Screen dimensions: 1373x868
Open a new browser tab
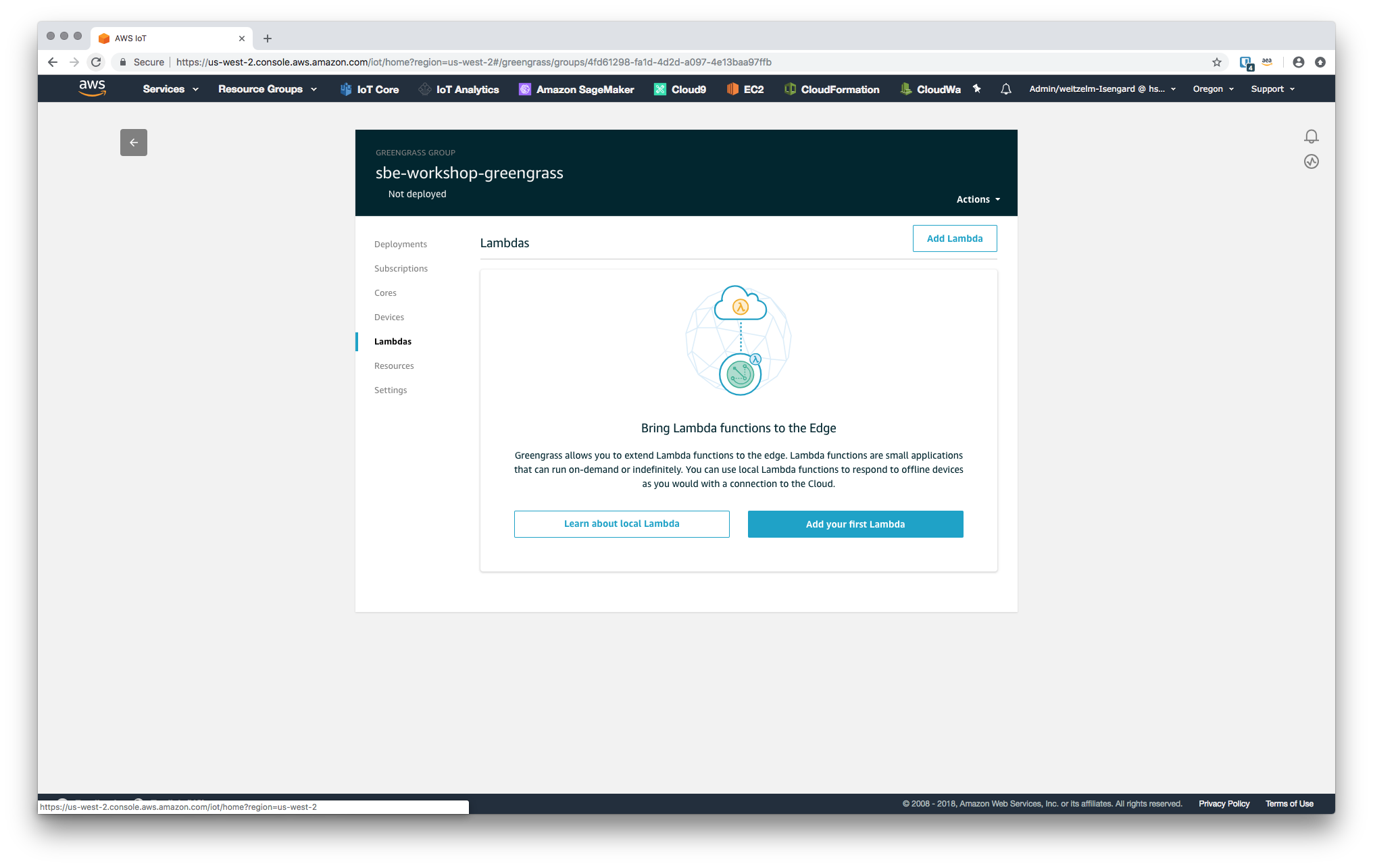pyautogui.click(x=268, y=39)
